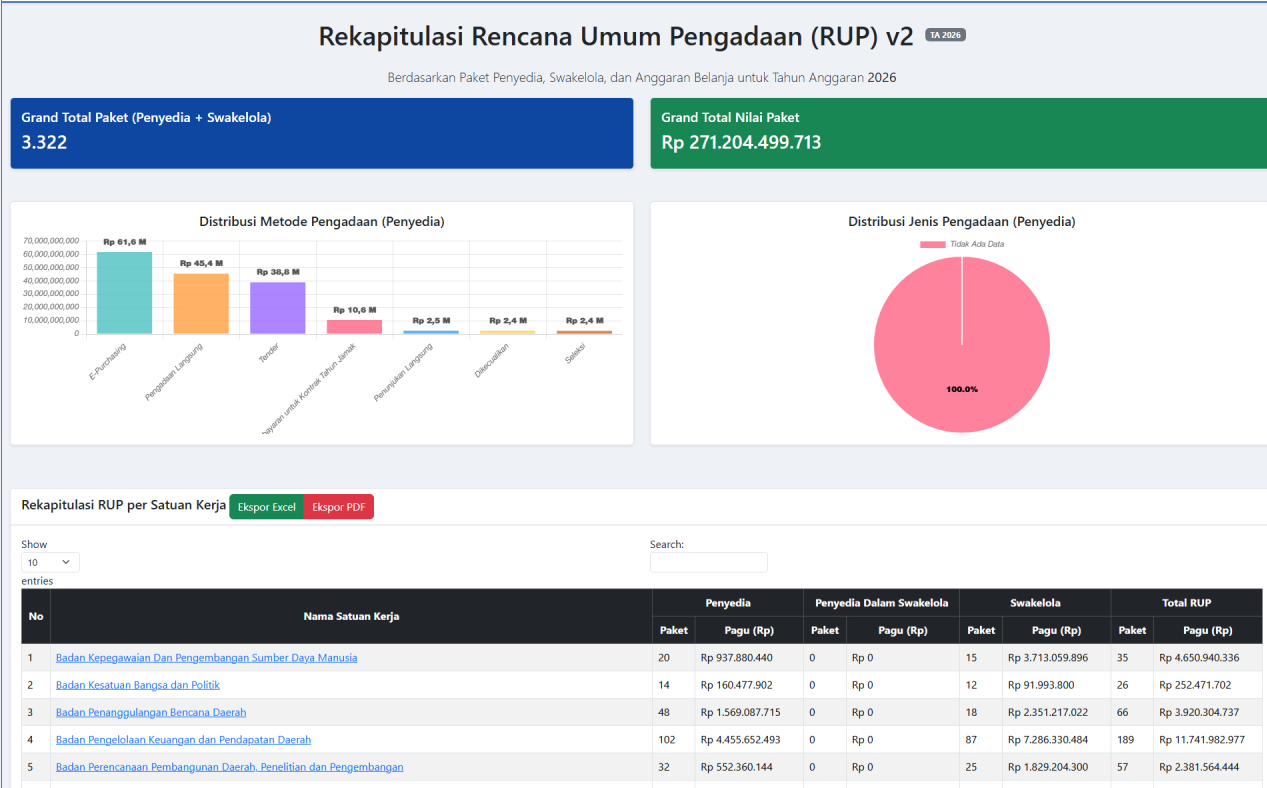Sort by Total RUP Pagu (Rp) column
Screen dimensions: 1267x788
click(1208, 630)
